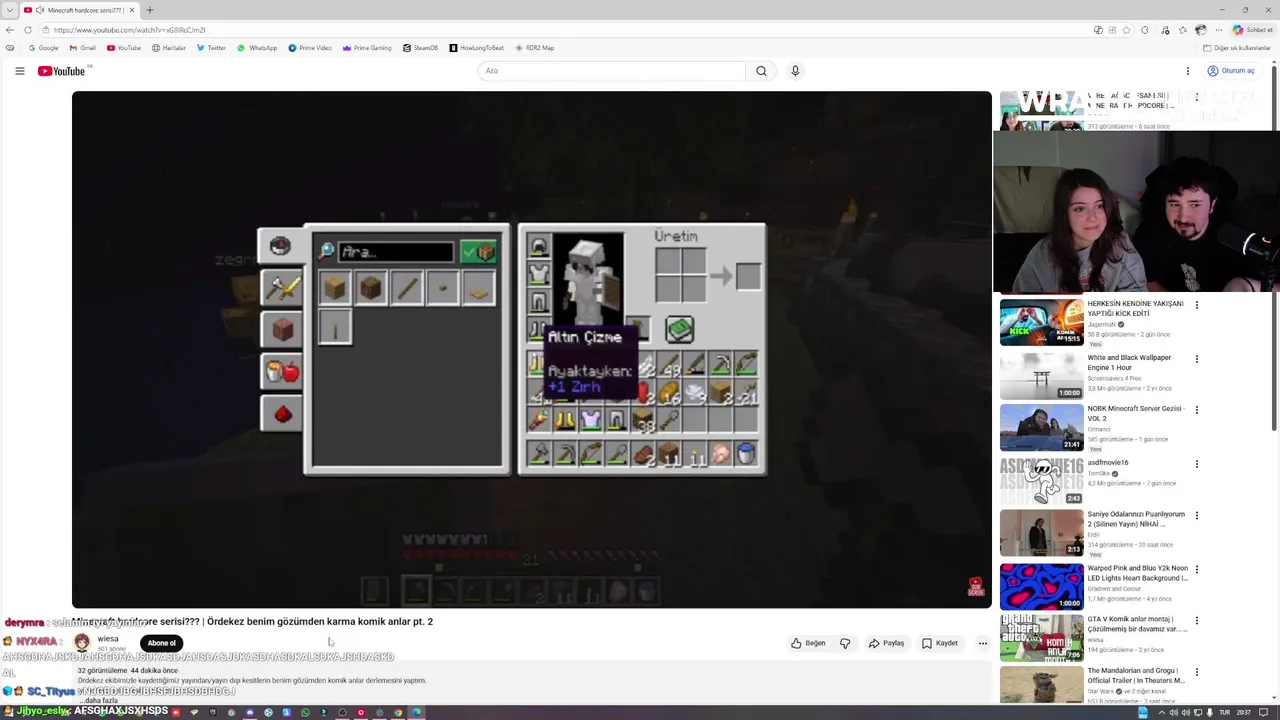Open options menu for NOBK Minecraft Server video
This screenshot has height=720, width=1280.
pos(1196,410)
